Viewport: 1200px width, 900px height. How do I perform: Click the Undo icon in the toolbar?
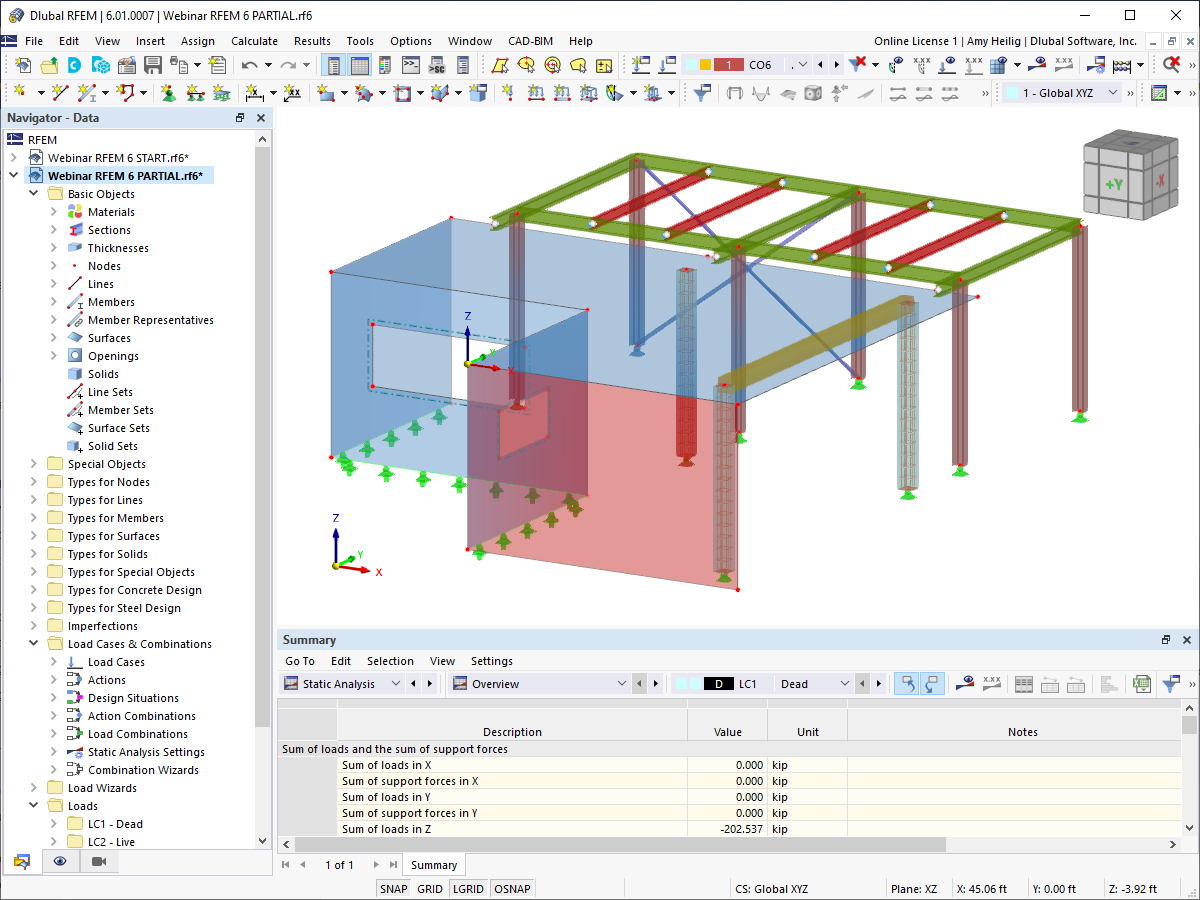(252, 63)
